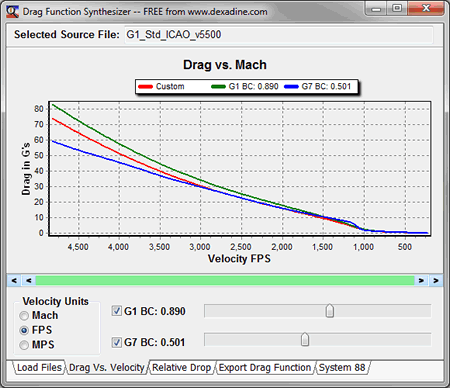Select the Mach velocity units radio button
Viewport: 450px width, 388px height.
click(x=24, y=315)
